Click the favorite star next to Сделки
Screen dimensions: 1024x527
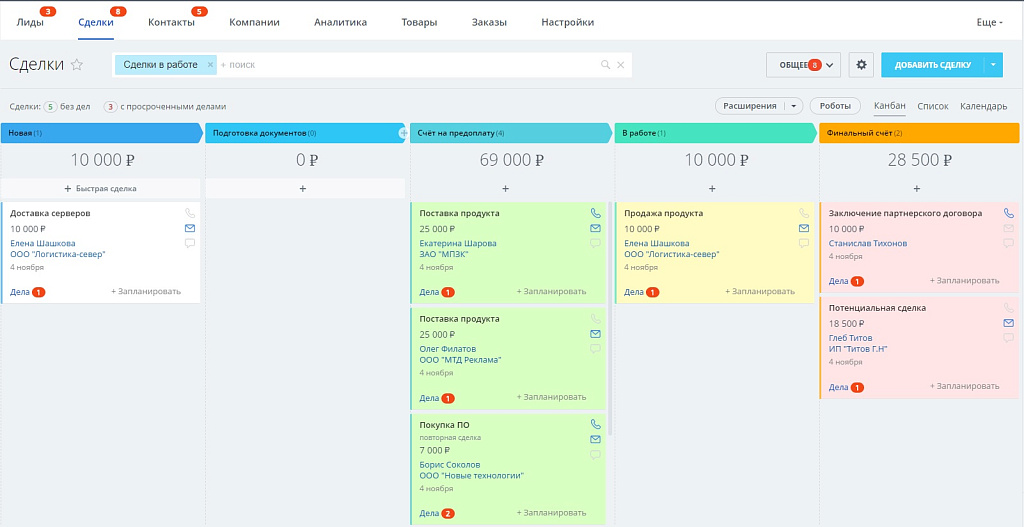pyautogui.click(x=77, y=65)
